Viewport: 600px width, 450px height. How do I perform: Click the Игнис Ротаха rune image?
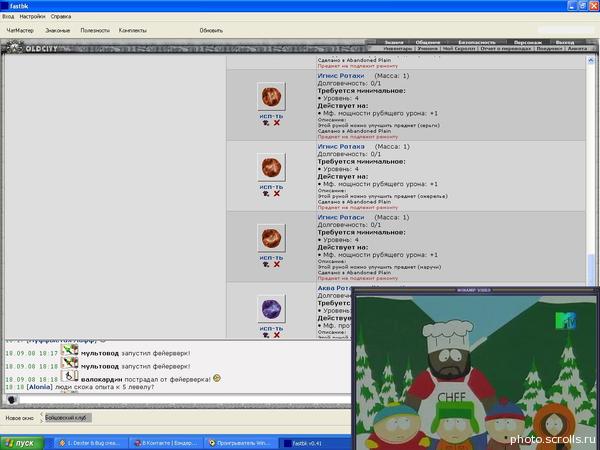point(271,167)
